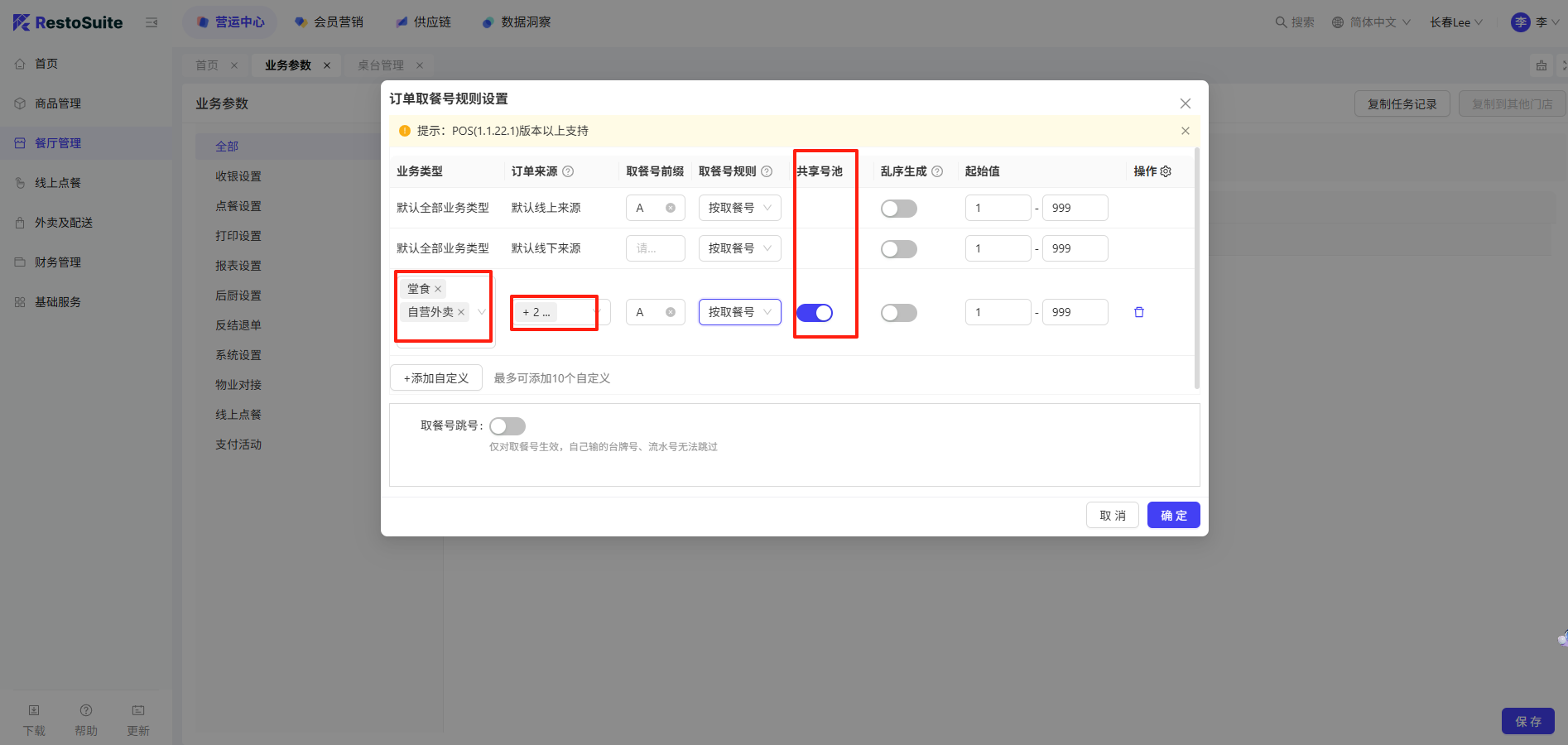Collapse the left sidebar menu icon
This screenshot has width=1568, height=745.
(152, 22)
